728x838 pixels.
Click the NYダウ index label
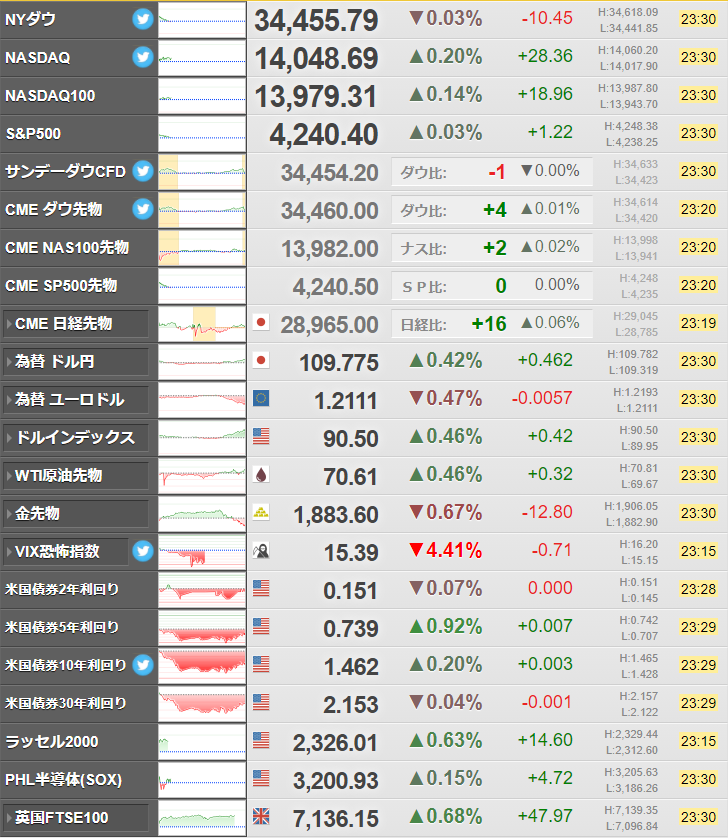[x=30, y=20]
